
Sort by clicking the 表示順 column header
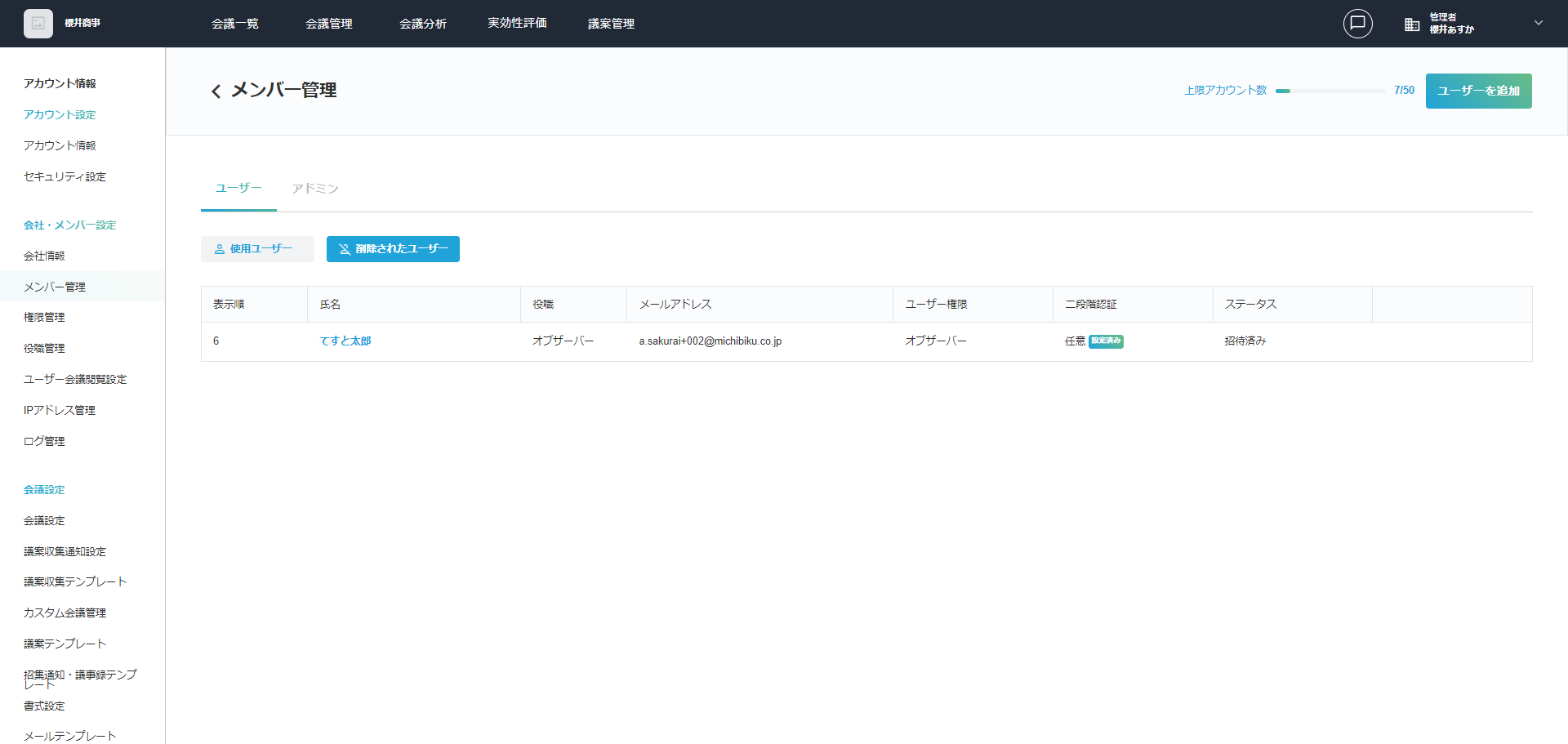(229, 305)
